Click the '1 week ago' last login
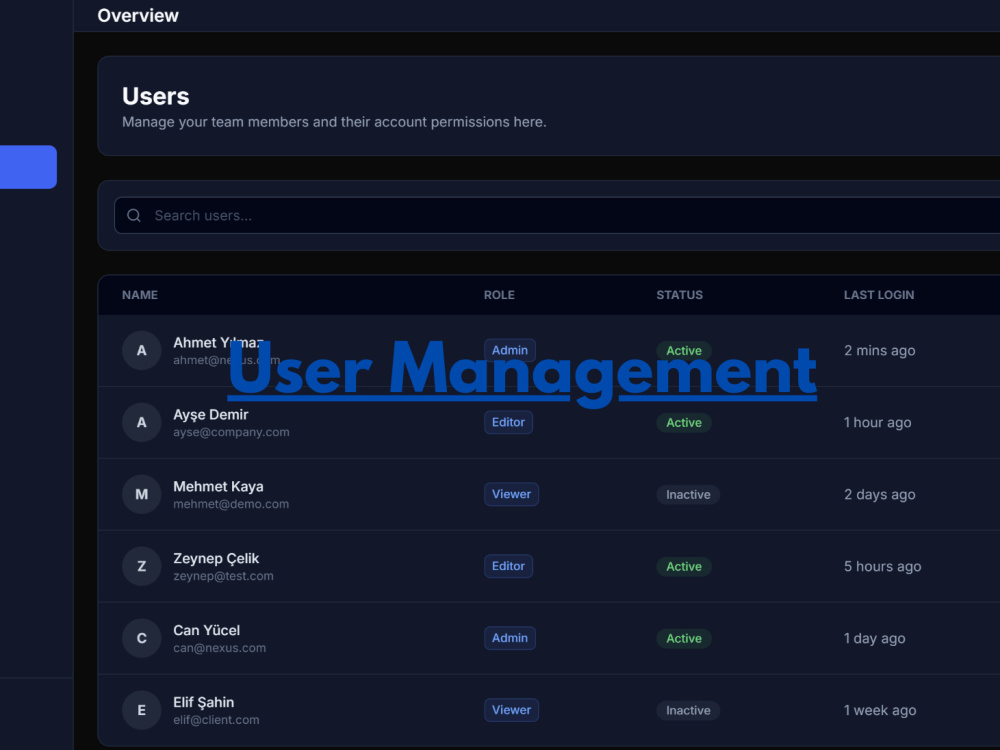1000x750 pixels. coord(880,711)
